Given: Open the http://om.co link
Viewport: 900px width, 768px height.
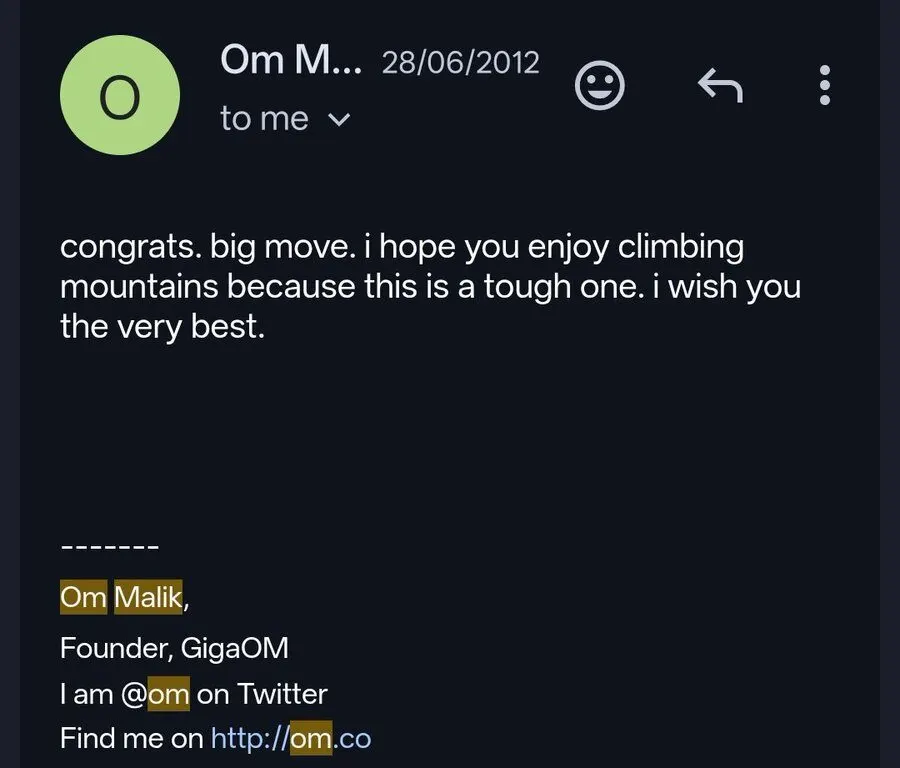Looking at the screenshot, I should (x=291, y=738).
